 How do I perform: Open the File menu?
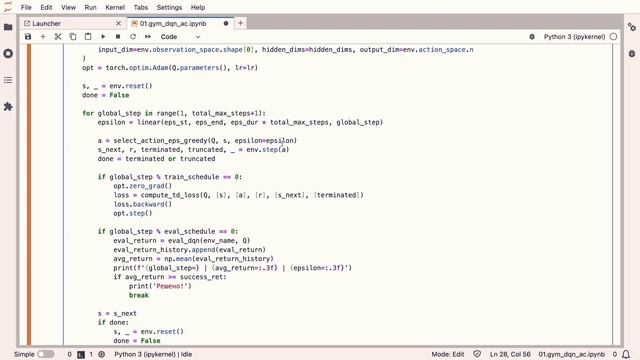(x=26, y=7)
